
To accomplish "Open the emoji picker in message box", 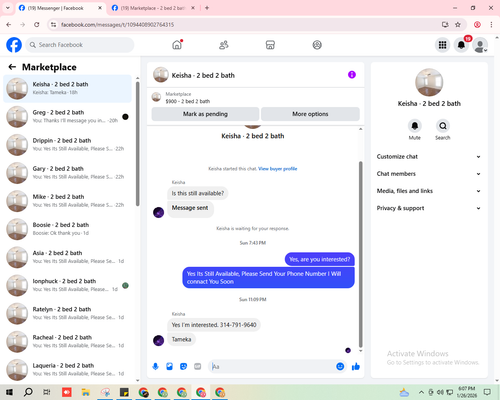I will pos(340,367).
